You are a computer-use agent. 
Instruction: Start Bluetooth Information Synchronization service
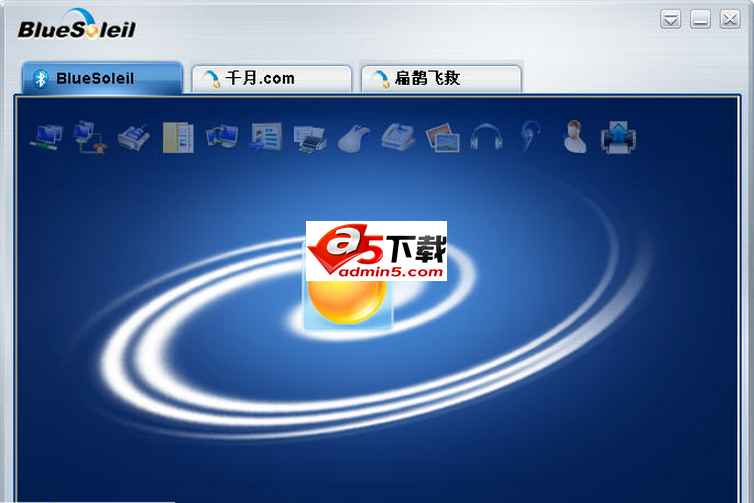click(x=222, y=137)
